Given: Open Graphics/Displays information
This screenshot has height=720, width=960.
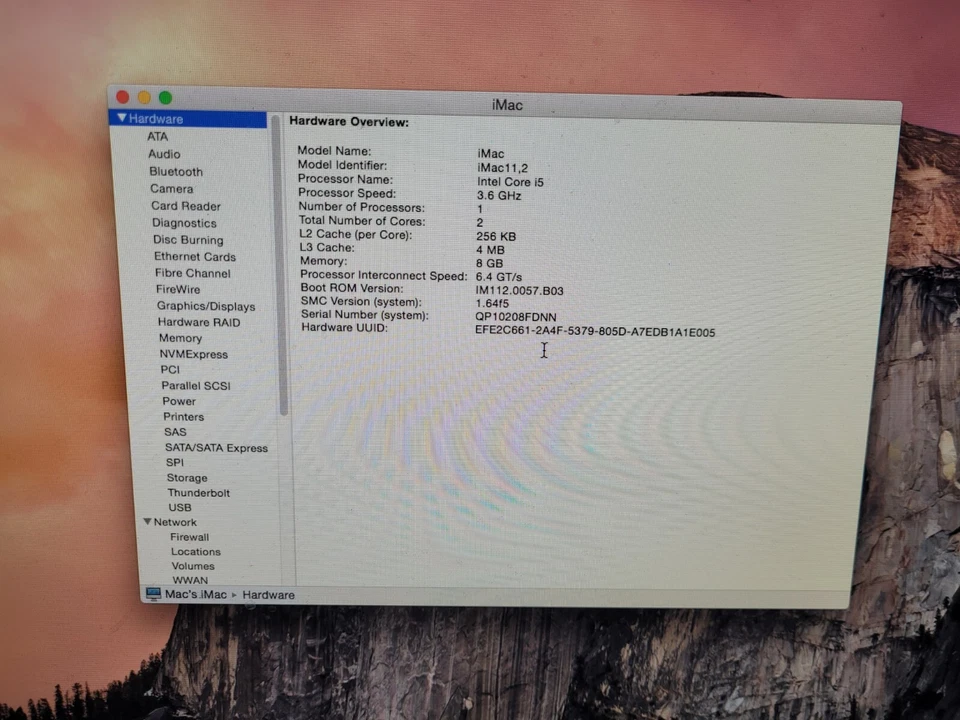Looking at the screenshot, I should coord(206,306).
